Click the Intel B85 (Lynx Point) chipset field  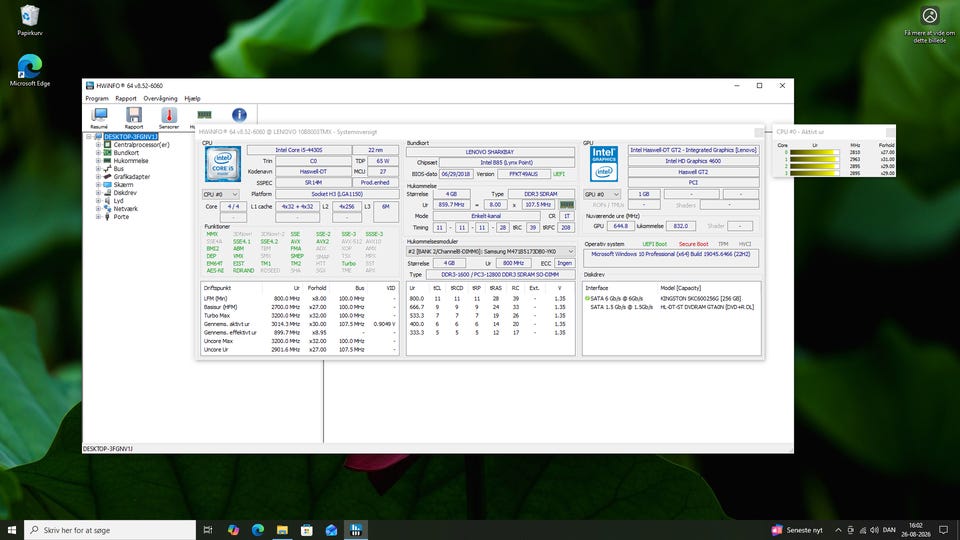[506, 162]
